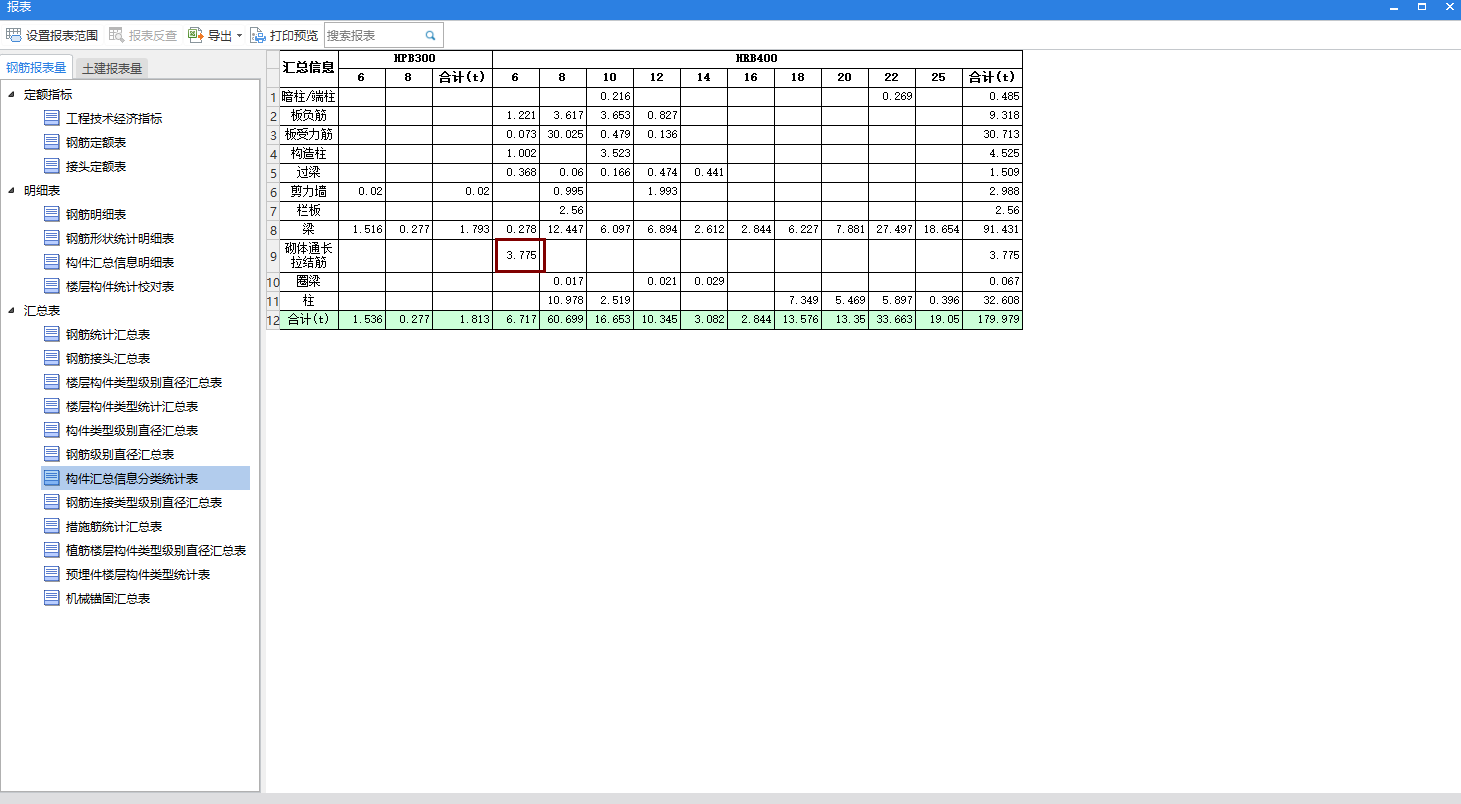Click the 汇总信息 header cell
The image size is (1461, 804).
point(308,68)
